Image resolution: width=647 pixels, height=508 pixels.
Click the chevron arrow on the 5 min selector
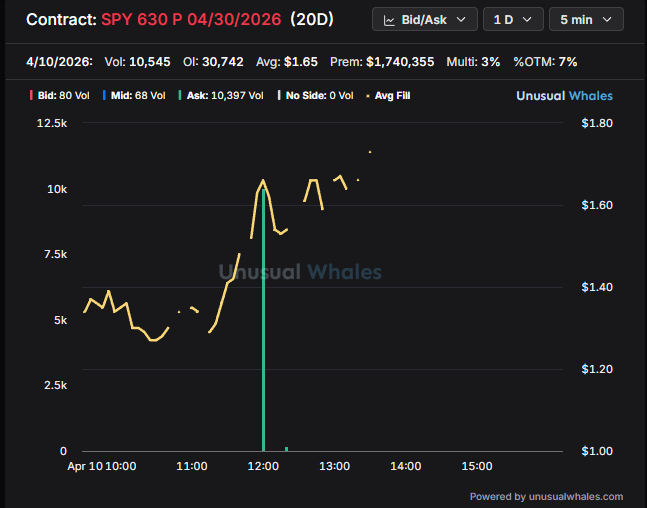pyautogui.click(x=607, y=19)
